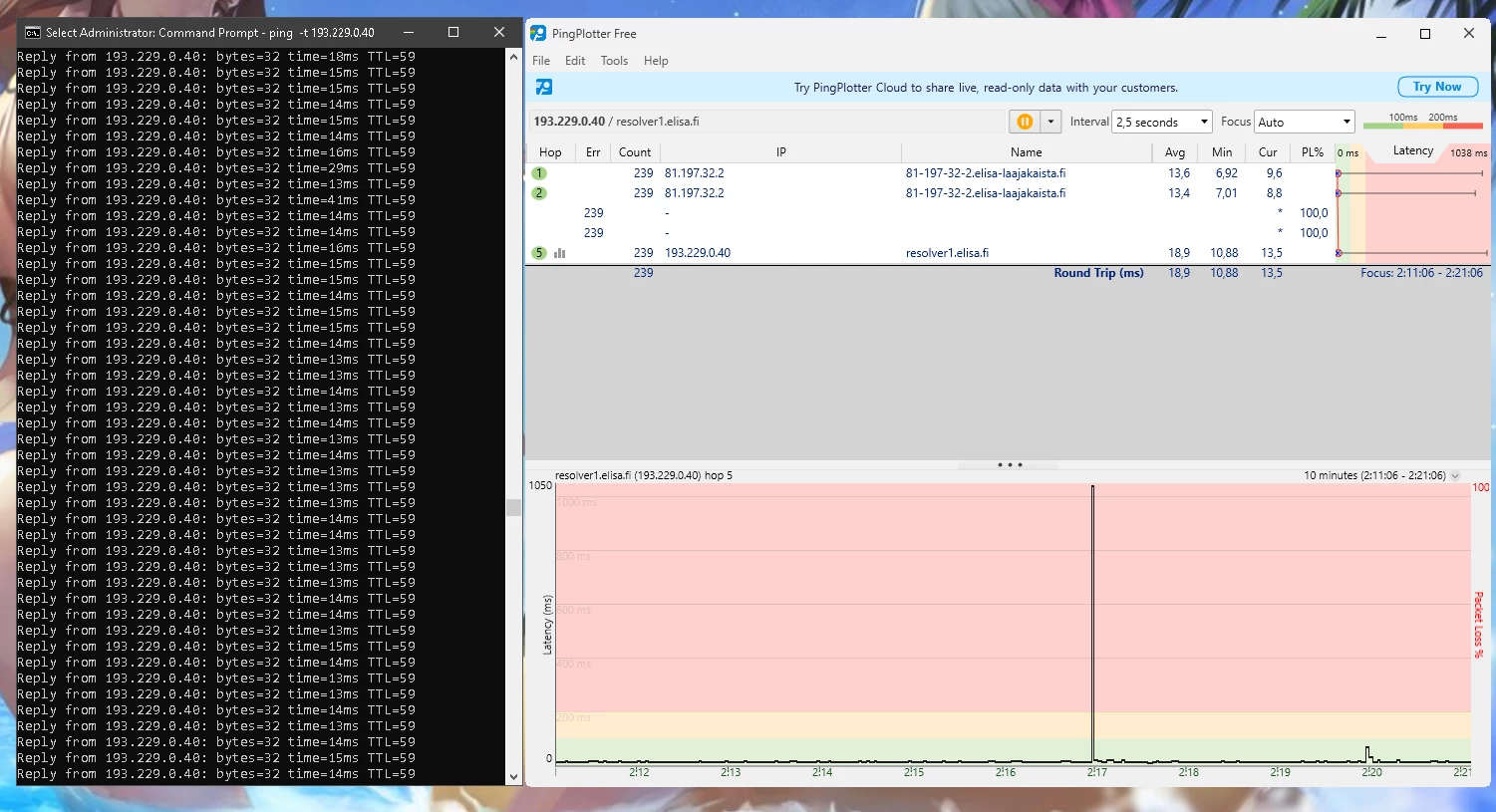Click the Min column header
The image size is (1496, 812).
tap(1222, 152)
